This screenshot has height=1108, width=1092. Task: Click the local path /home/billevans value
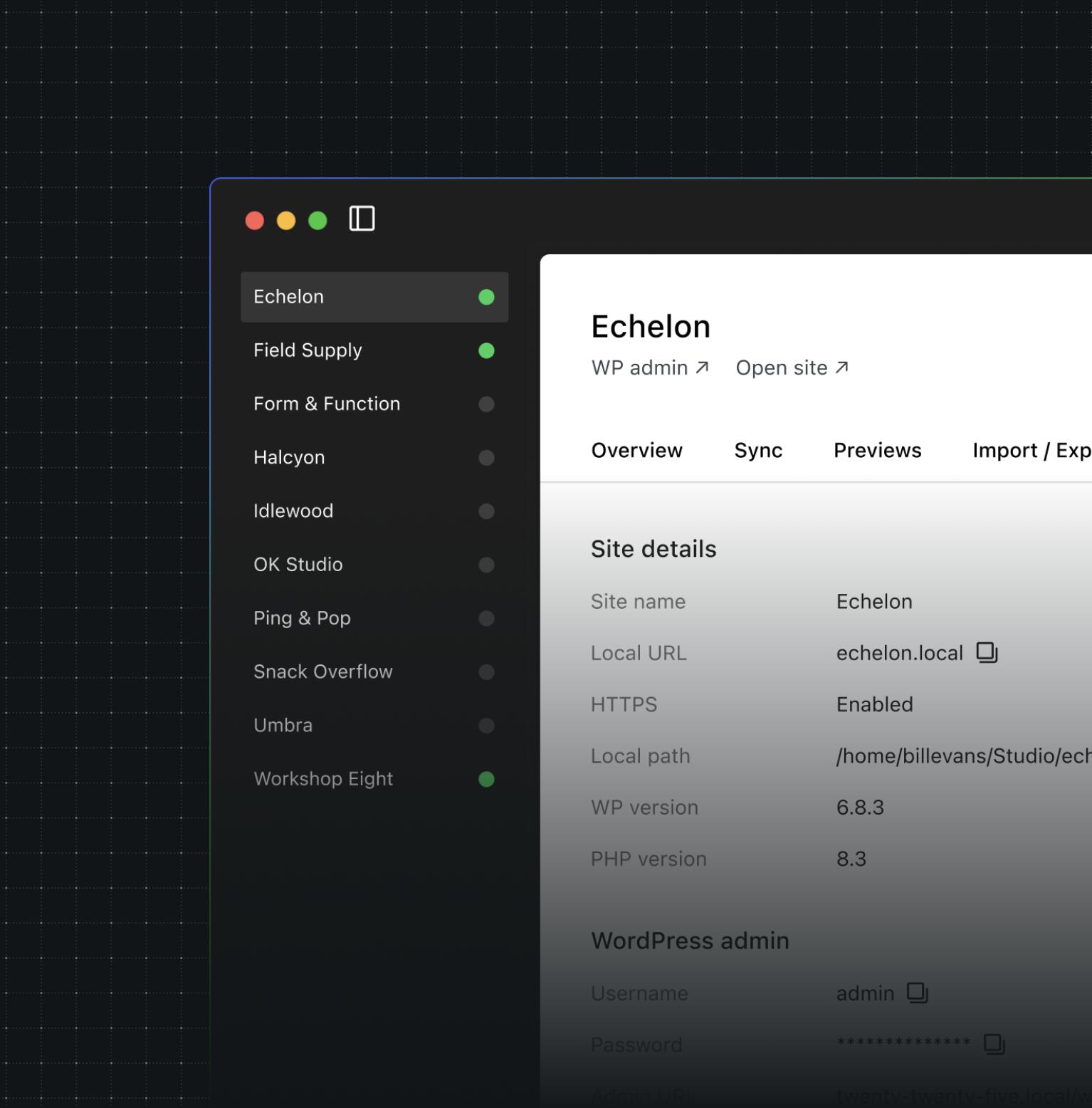[964, 756]
